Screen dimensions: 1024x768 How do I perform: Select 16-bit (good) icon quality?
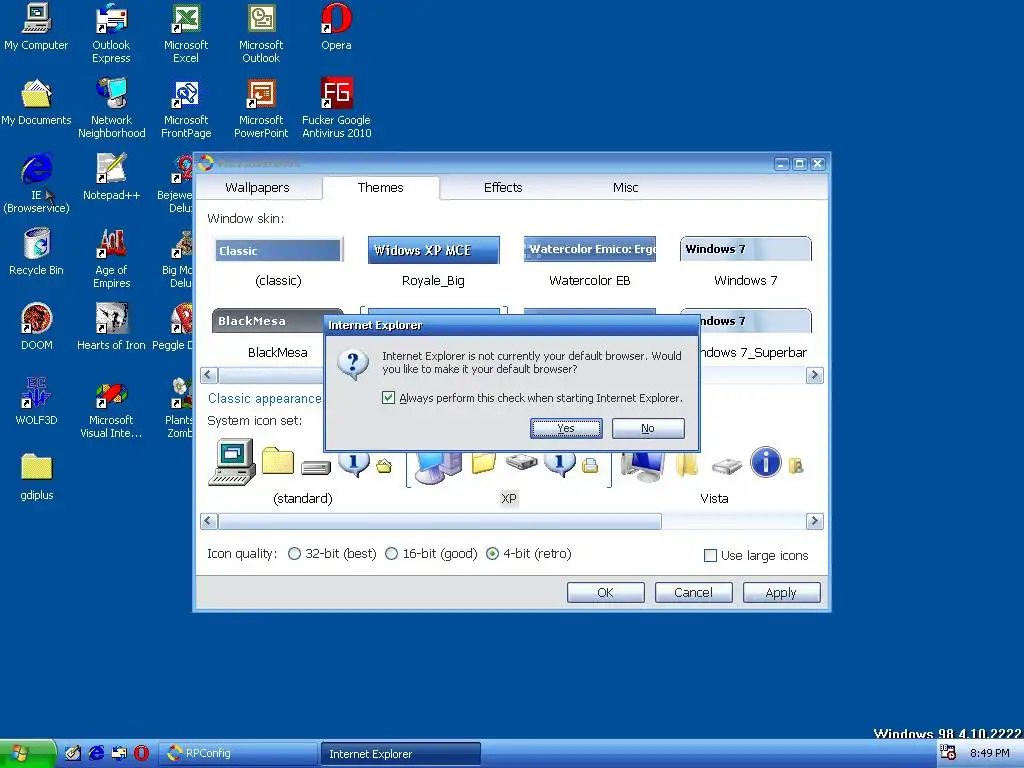pos(391,554)
